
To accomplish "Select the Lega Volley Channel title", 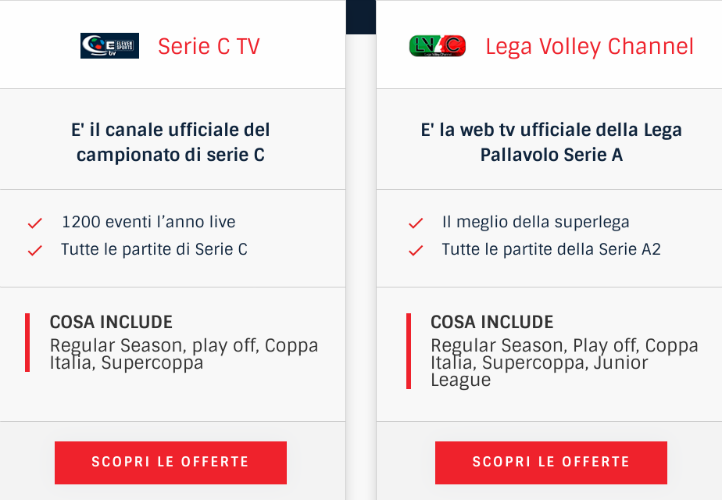I will tap(589, 46).
